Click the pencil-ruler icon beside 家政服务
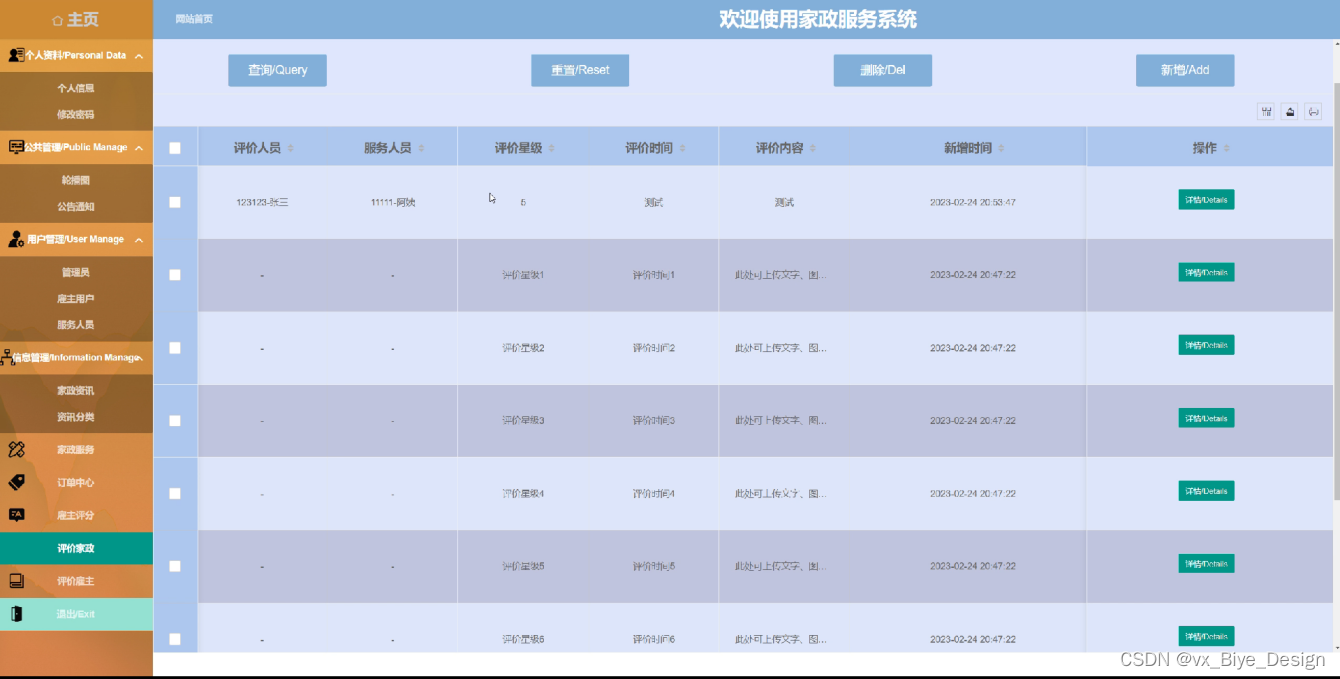The image size is (1340, 679). point(16,449)
